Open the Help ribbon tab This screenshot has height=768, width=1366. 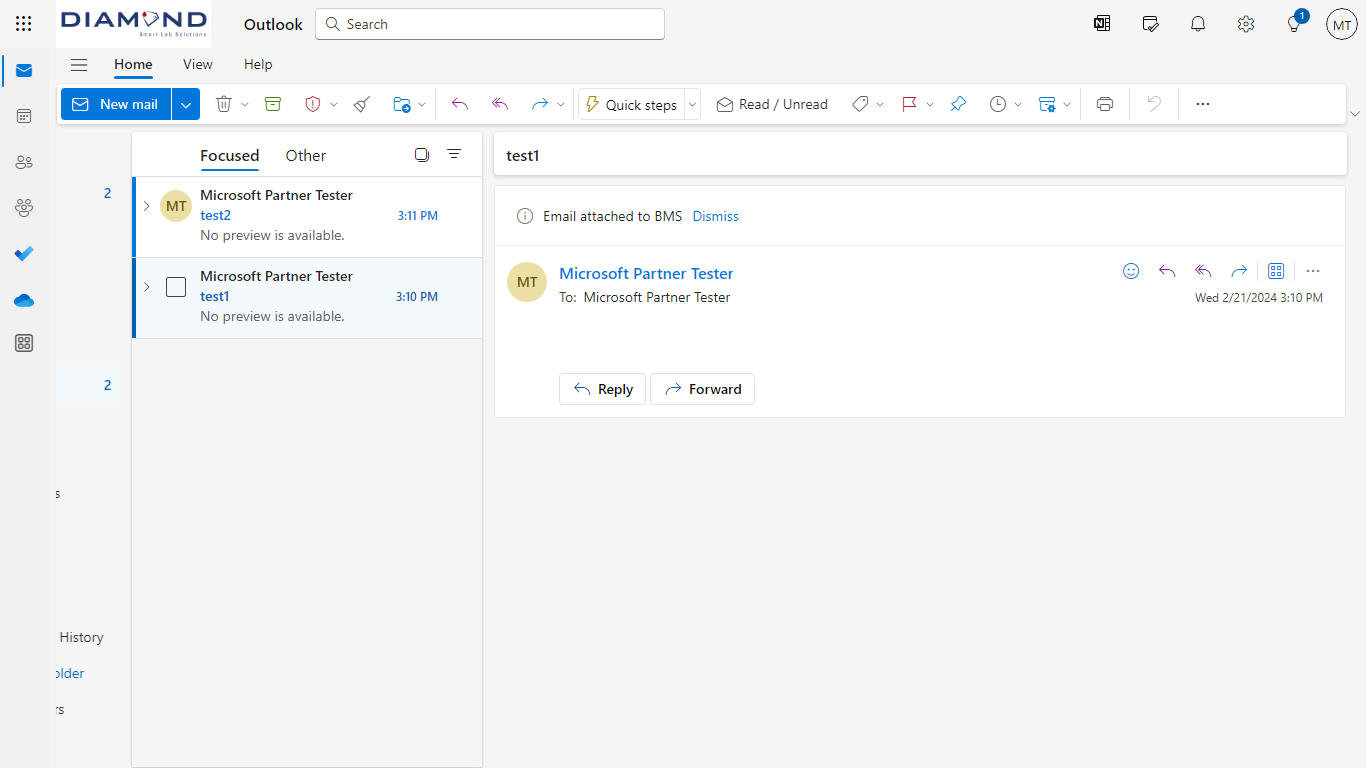[258, 65]
